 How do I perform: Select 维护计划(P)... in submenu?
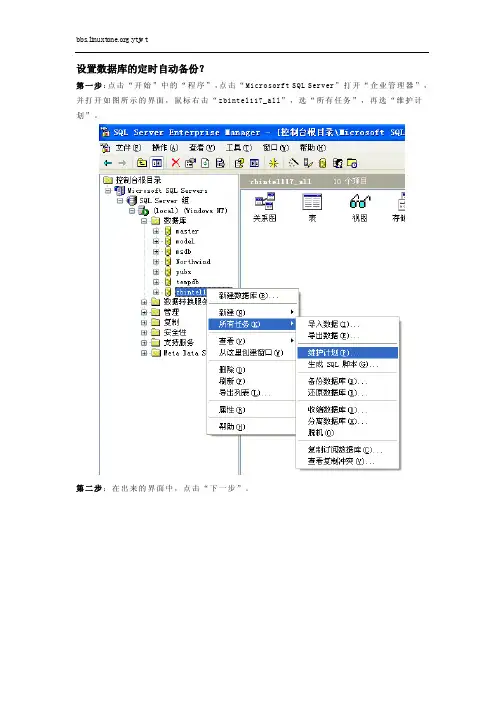click(348, 353)
